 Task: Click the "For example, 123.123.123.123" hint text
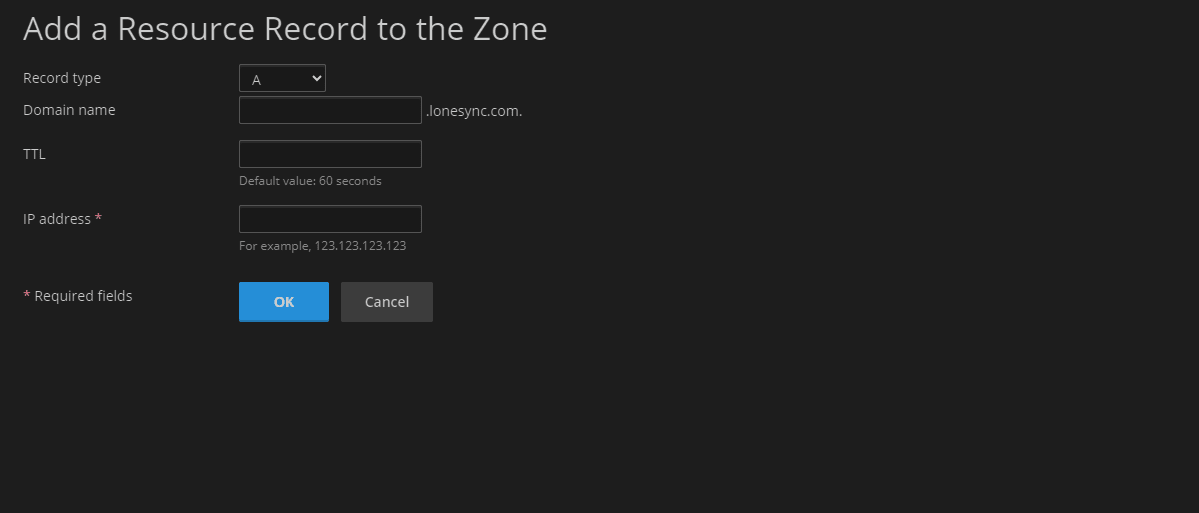click(x=322, y=245)
